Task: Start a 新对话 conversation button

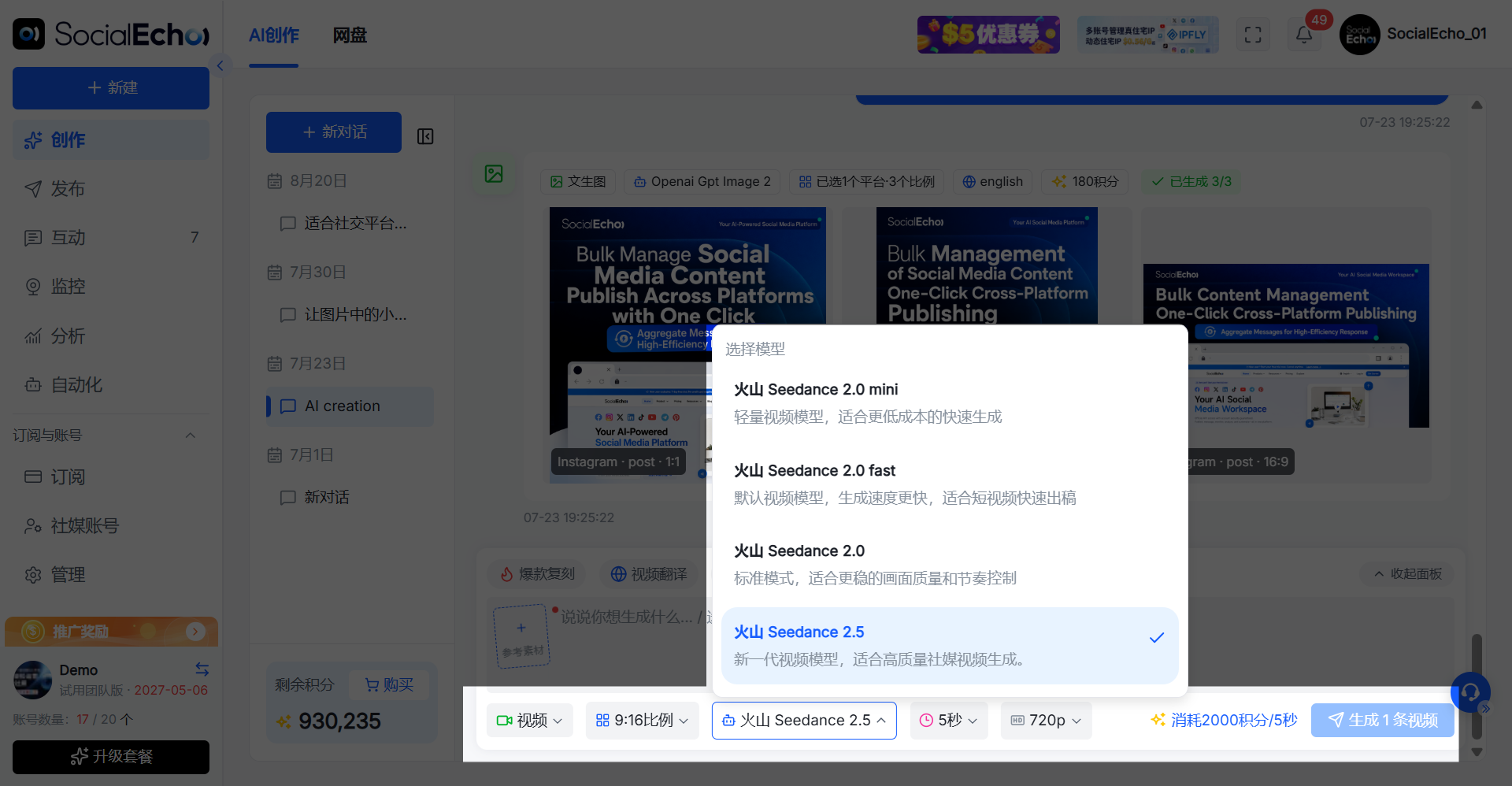Action: [x=334, y=132]
